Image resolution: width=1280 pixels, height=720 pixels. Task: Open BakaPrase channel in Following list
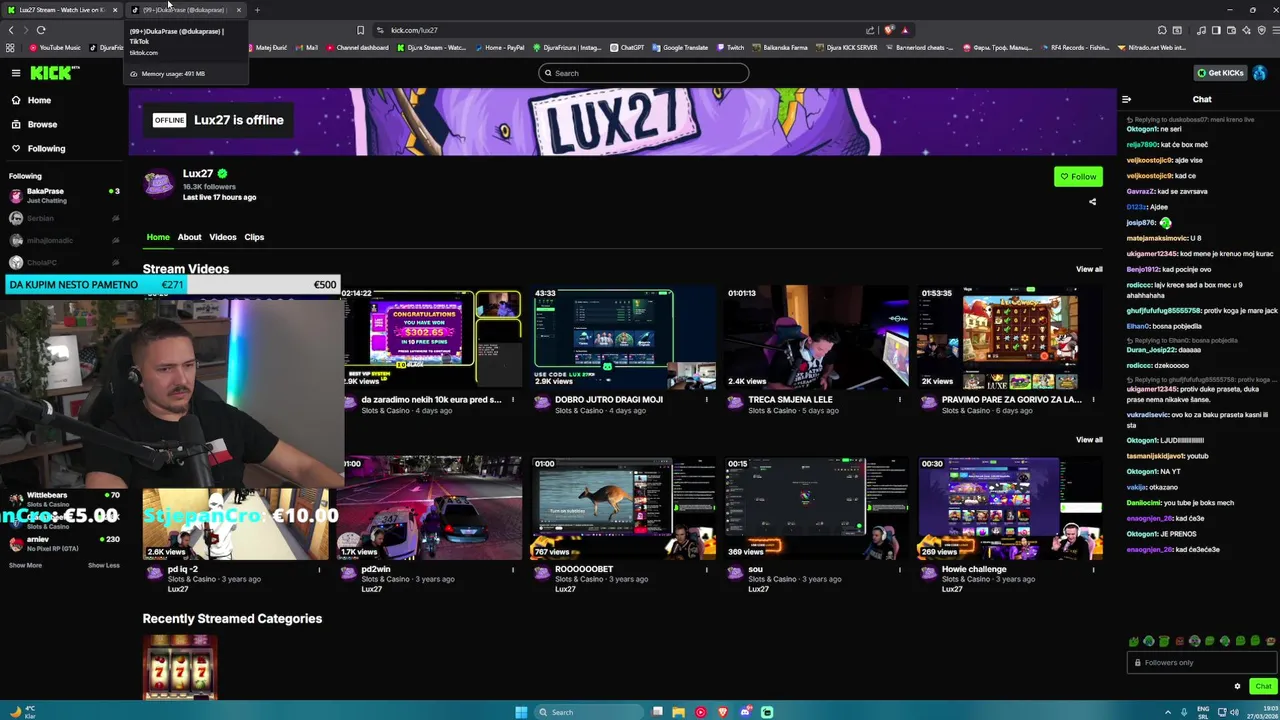64,195
